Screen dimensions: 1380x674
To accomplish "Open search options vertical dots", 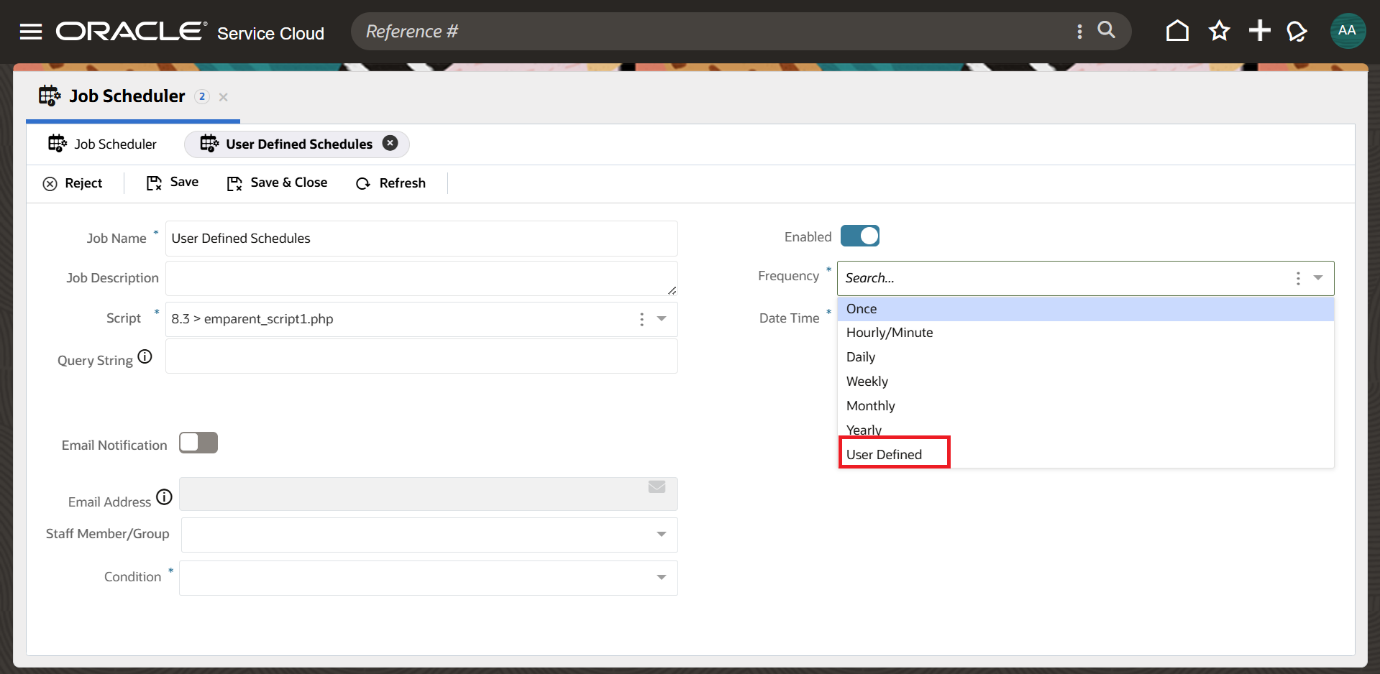I will click(1079, 32).
